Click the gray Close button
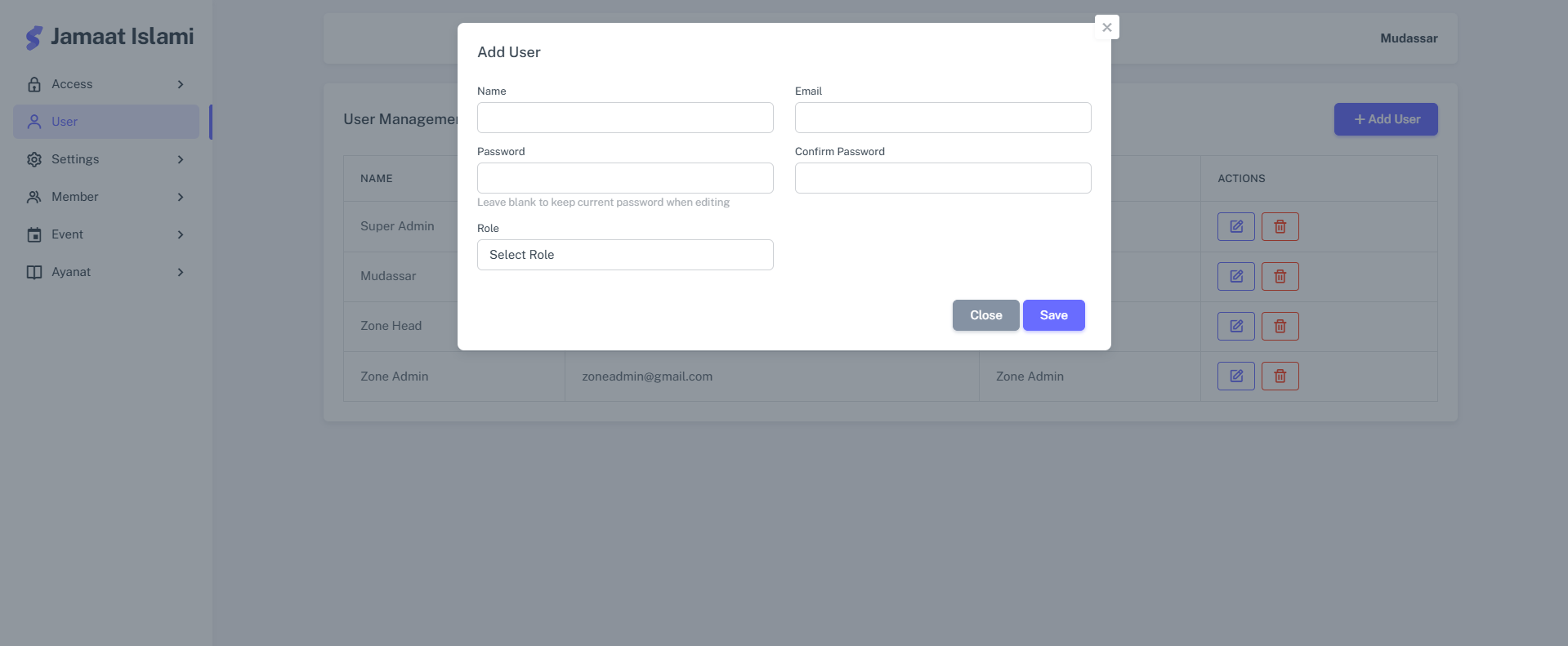1568x646 pixels. pos(985,315)
